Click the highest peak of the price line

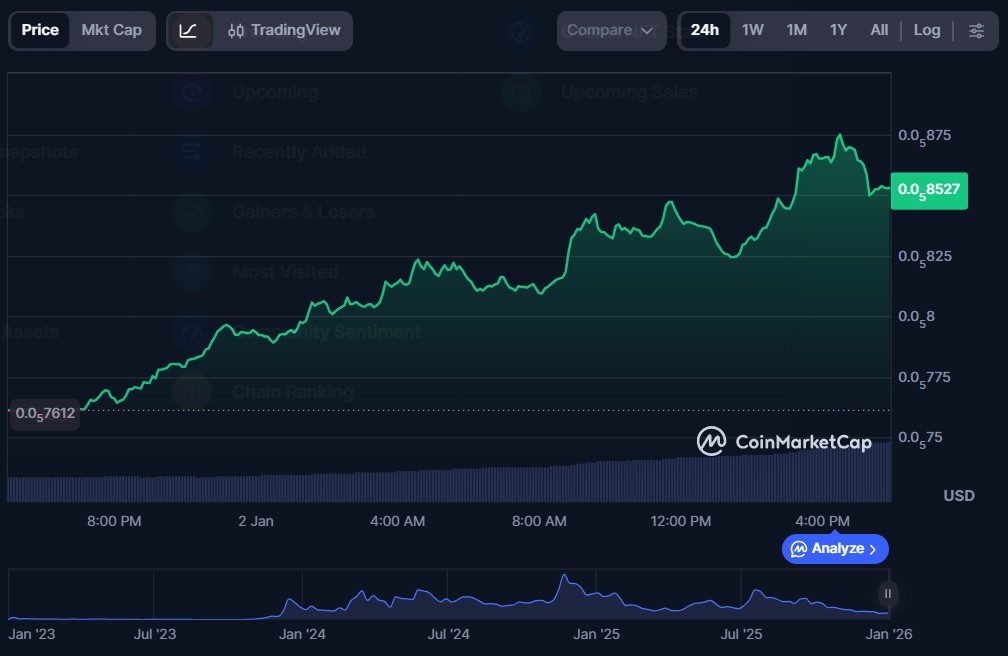[840, 136]
